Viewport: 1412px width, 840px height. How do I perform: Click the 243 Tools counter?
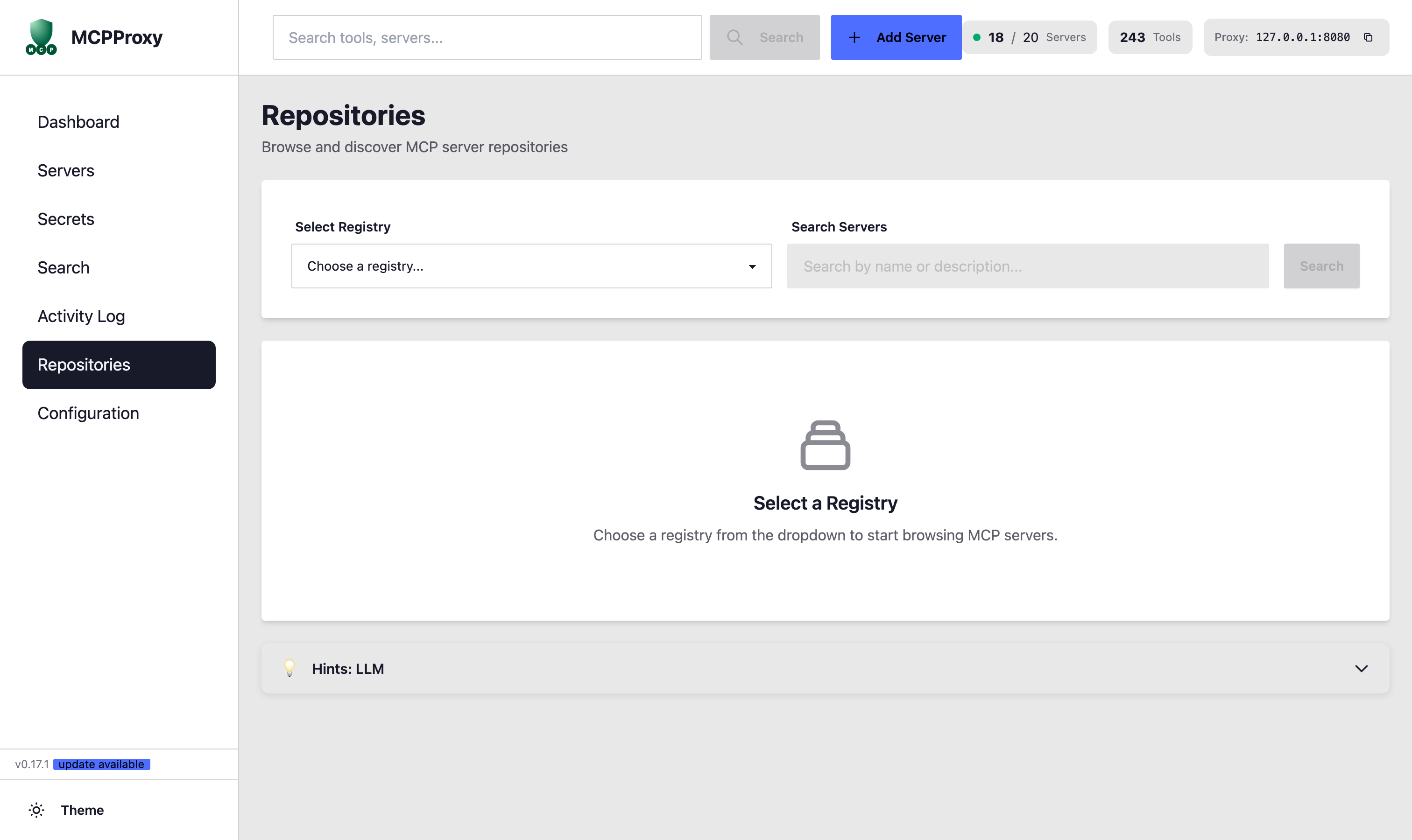coord(1151,37)
